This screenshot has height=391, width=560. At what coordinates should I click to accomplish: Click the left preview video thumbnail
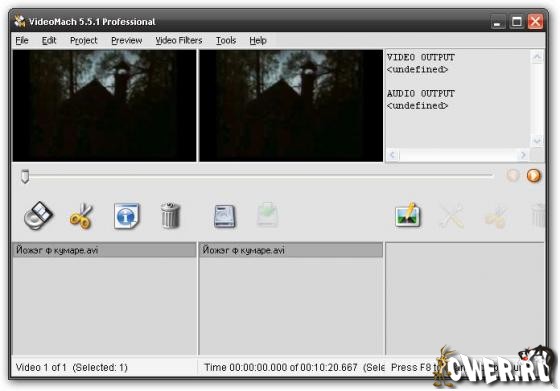coord(104,106)
